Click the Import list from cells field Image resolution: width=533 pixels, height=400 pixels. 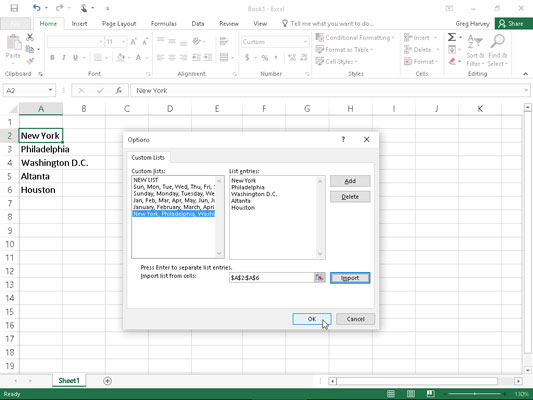tap(271, 278)
